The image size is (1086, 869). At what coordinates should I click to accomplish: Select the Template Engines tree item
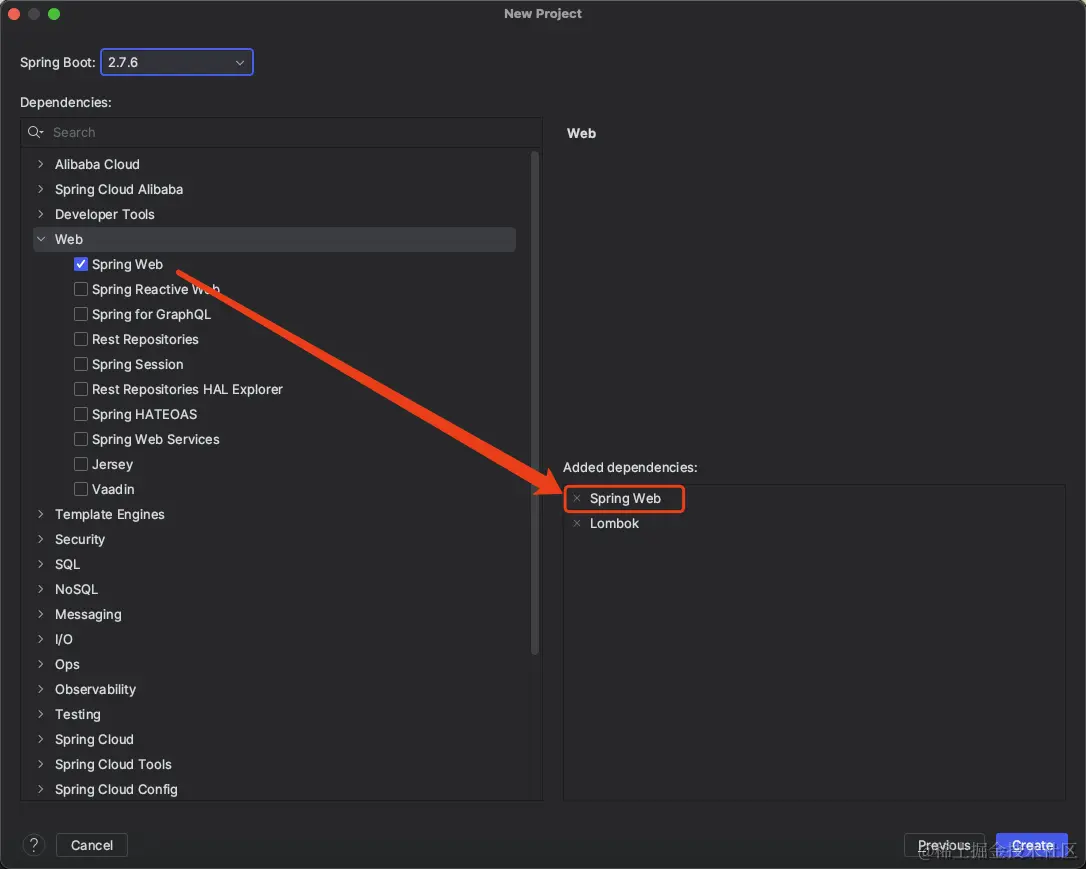pos(110,514)
